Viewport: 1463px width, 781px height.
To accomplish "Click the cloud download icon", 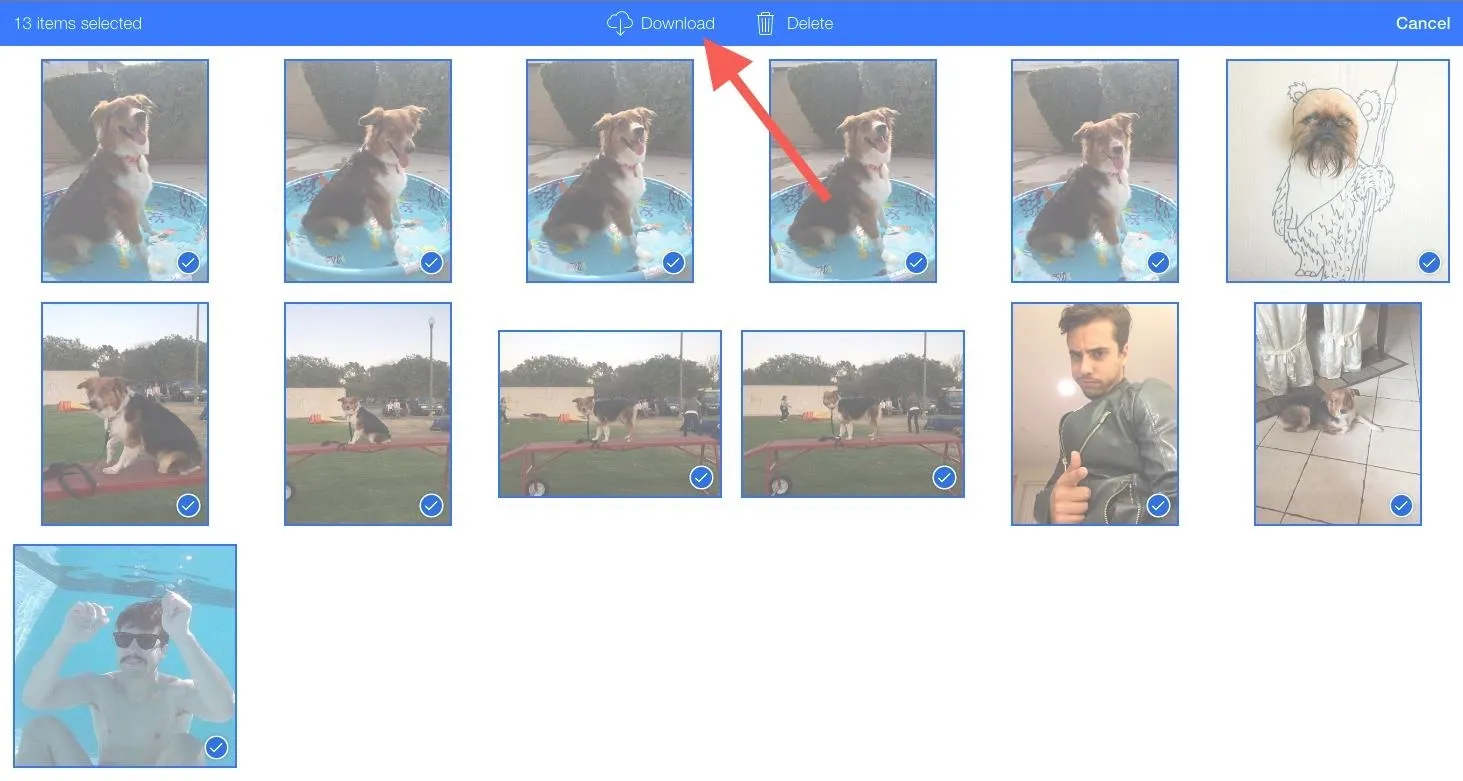I will (x=620, y=23).
